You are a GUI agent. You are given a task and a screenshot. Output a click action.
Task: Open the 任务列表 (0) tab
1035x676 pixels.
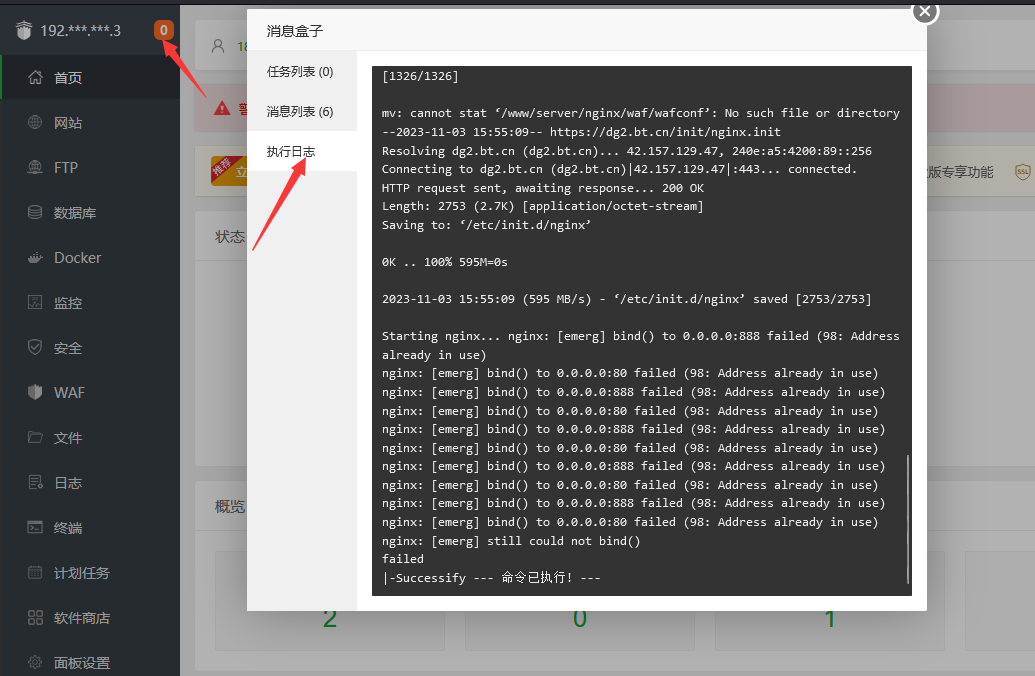302,71
